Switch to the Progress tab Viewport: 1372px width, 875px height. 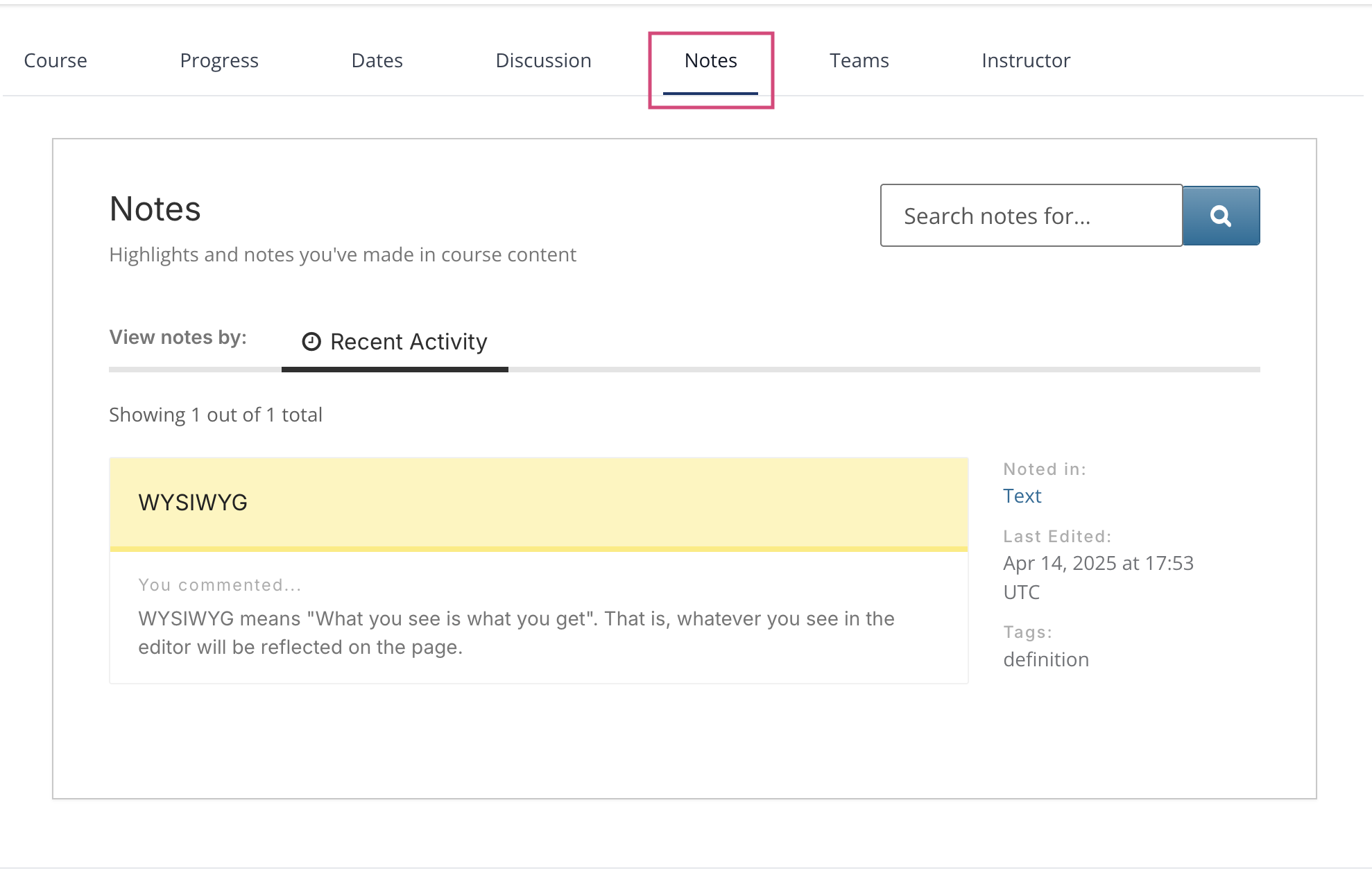(x=219, y=61)
